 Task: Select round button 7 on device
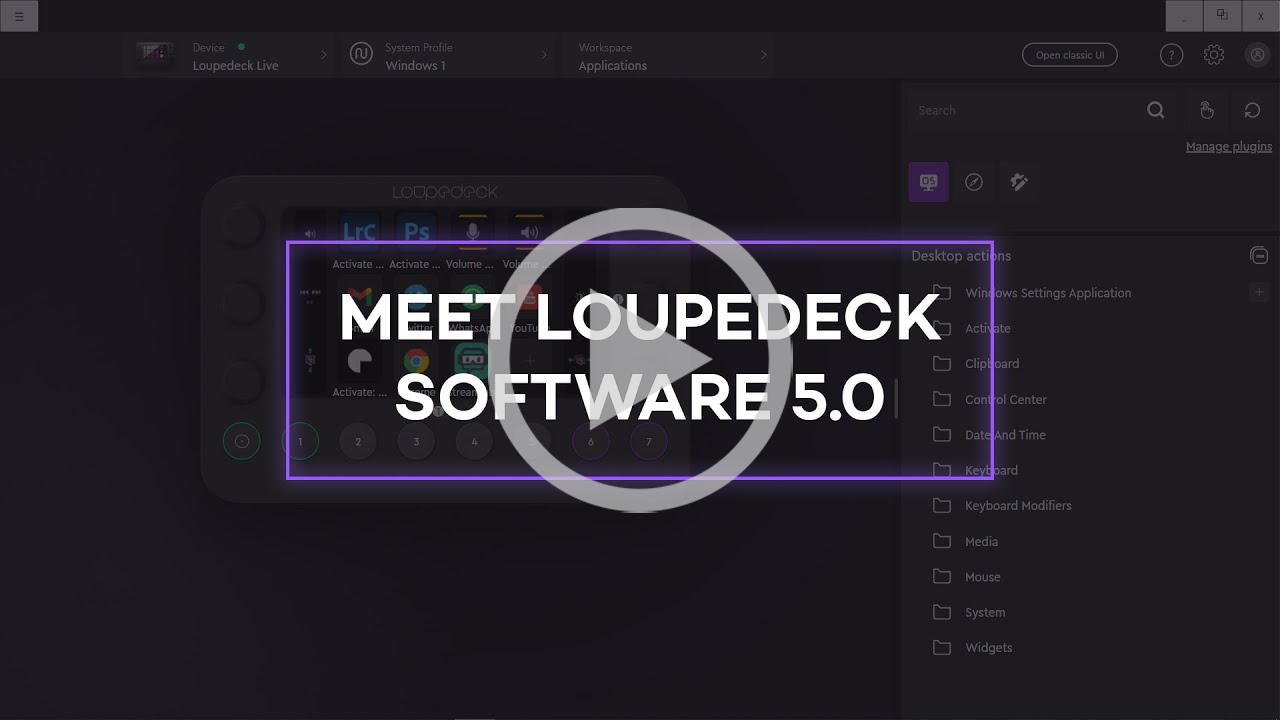click(648, 441)
